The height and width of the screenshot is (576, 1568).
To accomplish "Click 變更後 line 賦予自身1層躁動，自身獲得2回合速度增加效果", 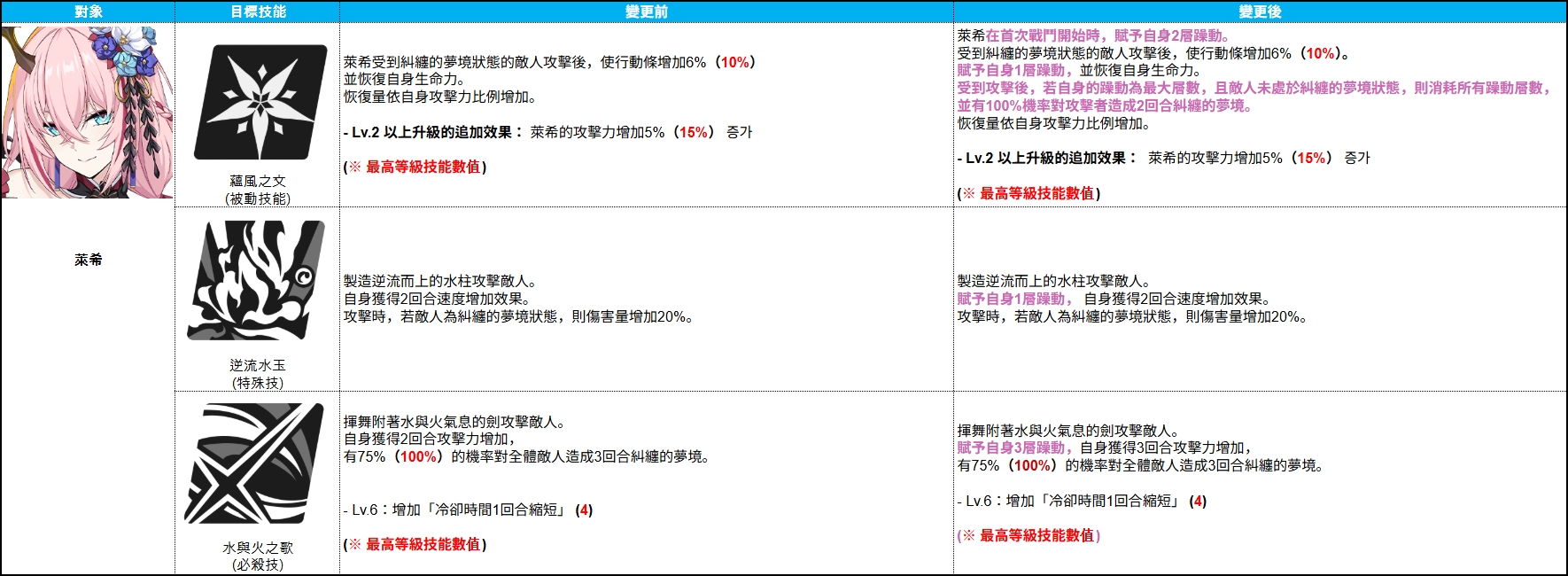I will point(1114,299).
